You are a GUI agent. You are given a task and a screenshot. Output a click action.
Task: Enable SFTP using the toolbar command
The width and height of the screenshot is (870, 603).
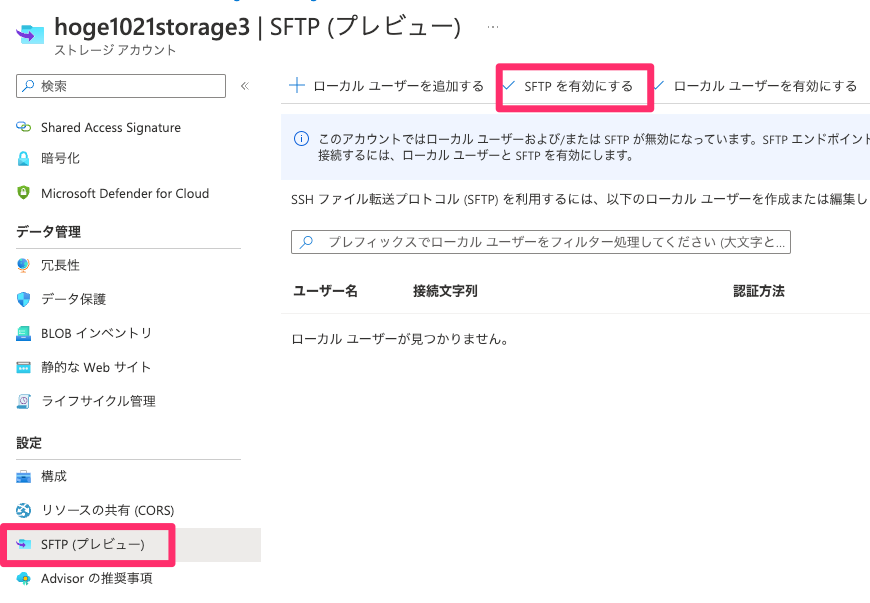(573, 87)
